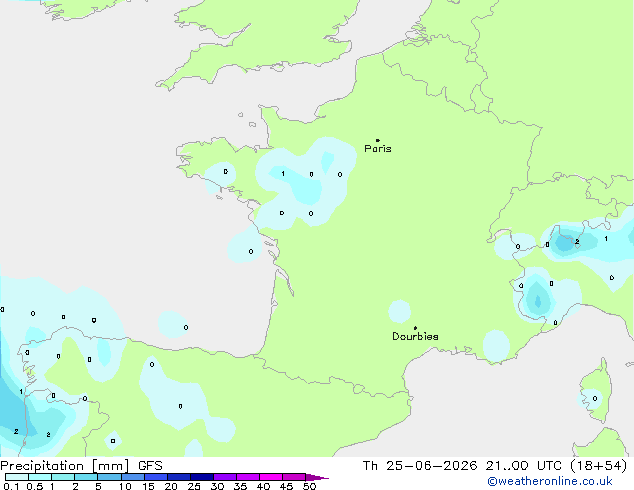Click the legend label 25
The width and height of the screenshot is (634, 490).
point(194,486)
